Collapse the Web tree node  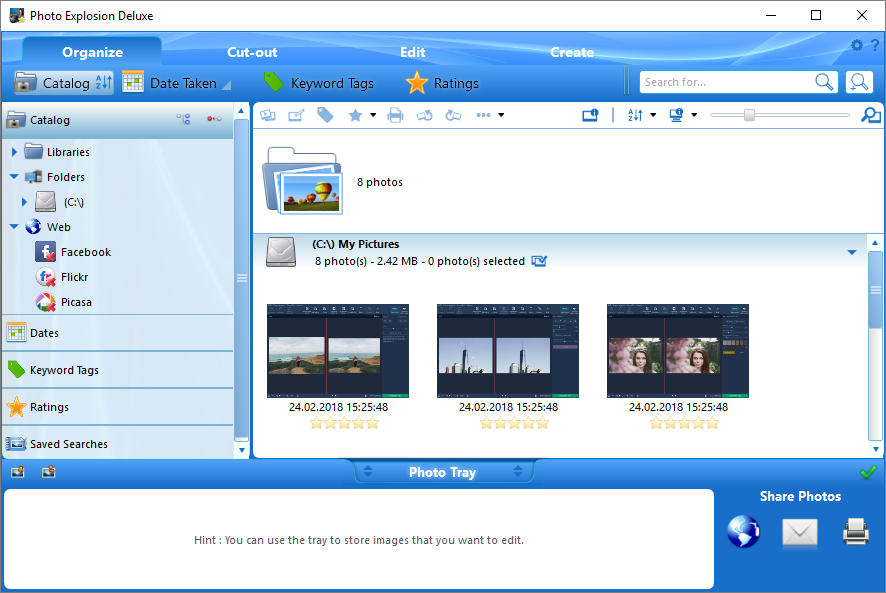coord(14,227)
